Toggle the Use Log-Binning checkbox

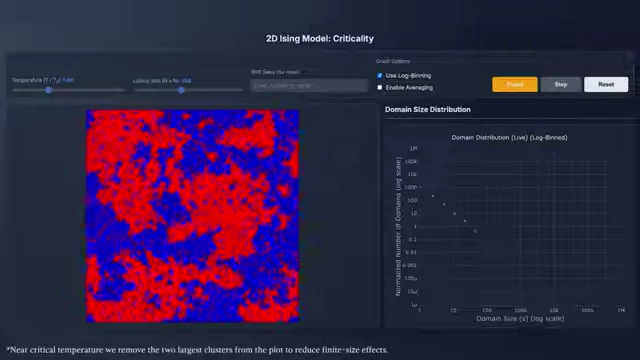click(380, 76)
